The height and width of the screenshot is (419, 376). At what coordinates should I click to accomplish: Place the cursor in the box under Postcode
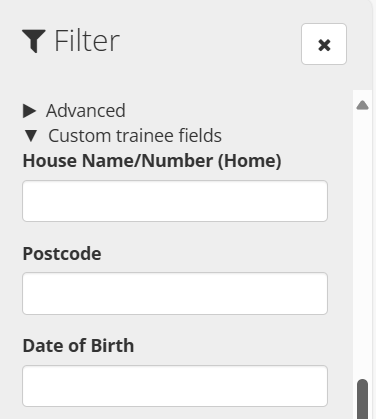(175, 293)
